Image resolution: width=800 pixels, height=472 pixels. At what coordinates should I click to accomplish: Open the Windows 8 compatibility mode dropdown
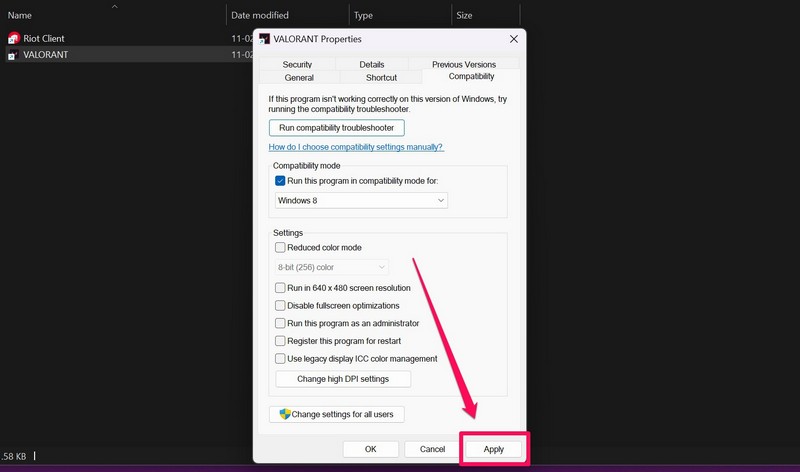pyautogui.click(x=361, y=201)
